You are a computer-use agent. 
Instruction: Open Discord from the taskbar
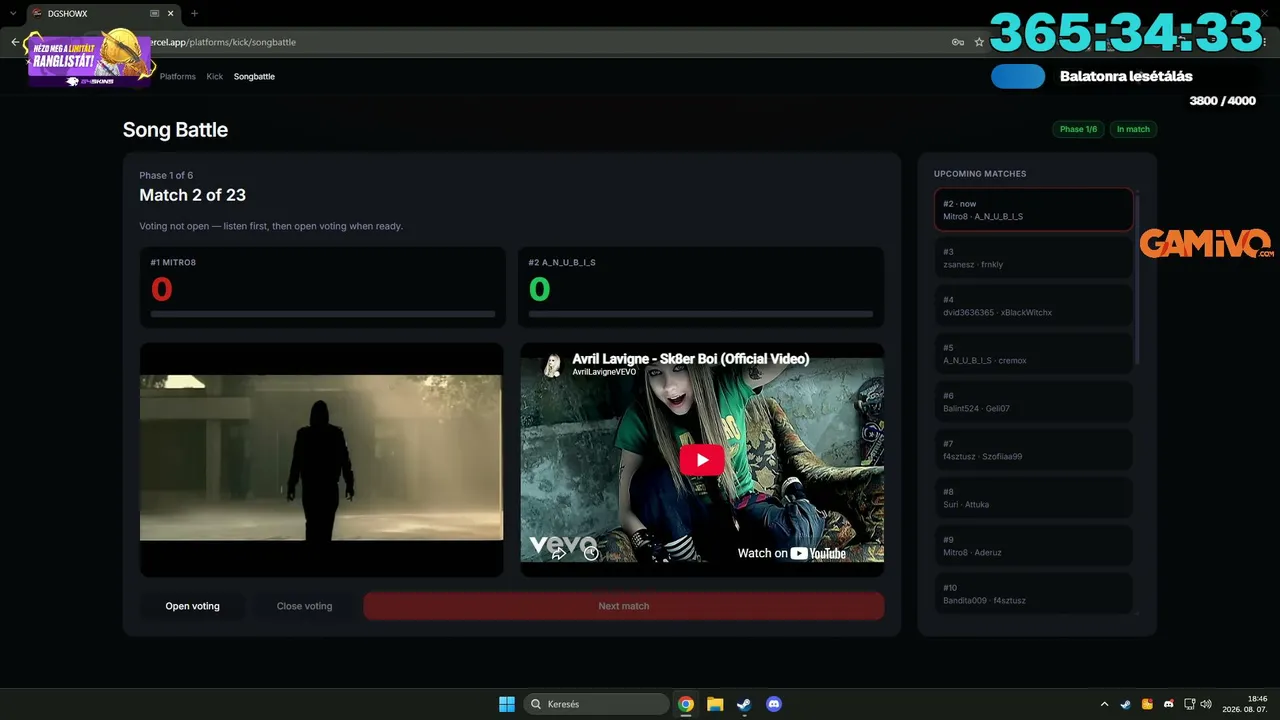(x=773, y=704)
